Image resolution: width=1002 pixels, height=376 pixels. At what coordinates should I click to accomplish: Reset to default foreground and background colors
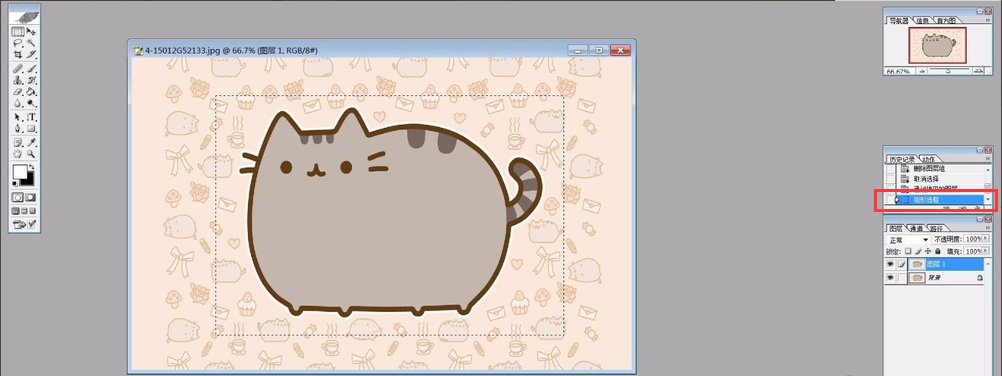(x=15, y=184)
